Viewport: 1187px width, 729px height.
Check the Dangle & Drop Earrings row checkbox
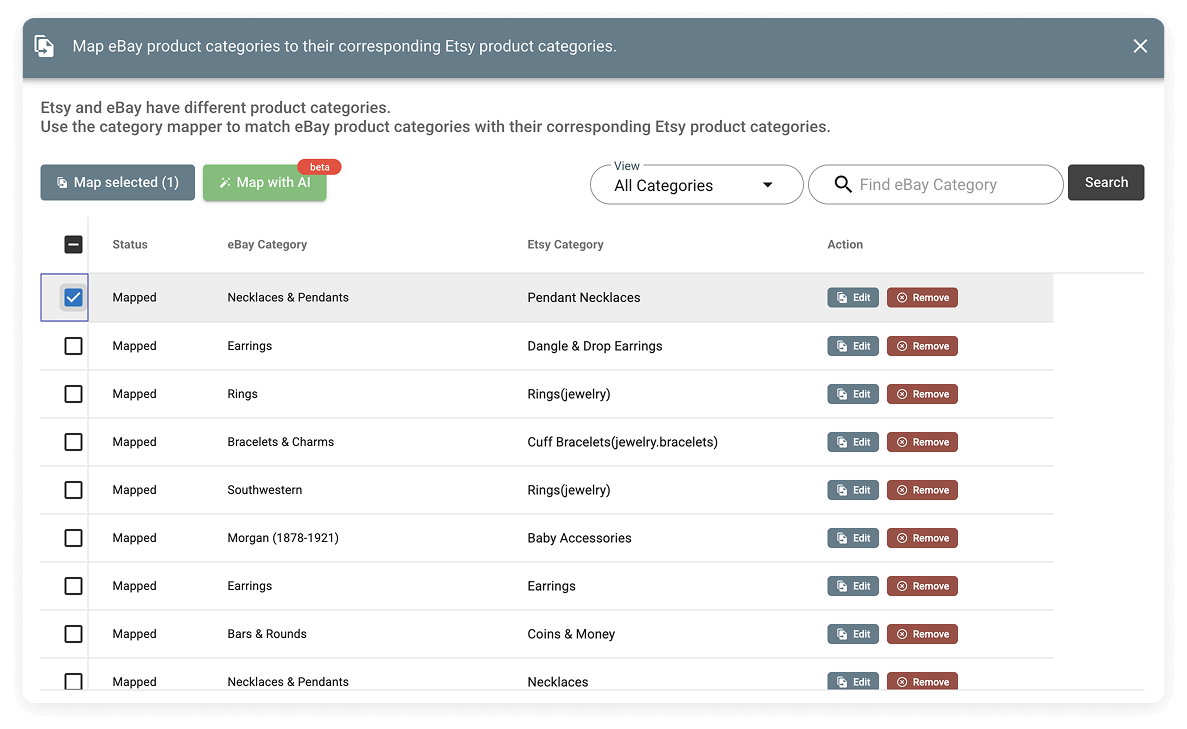tap(73, 346)
